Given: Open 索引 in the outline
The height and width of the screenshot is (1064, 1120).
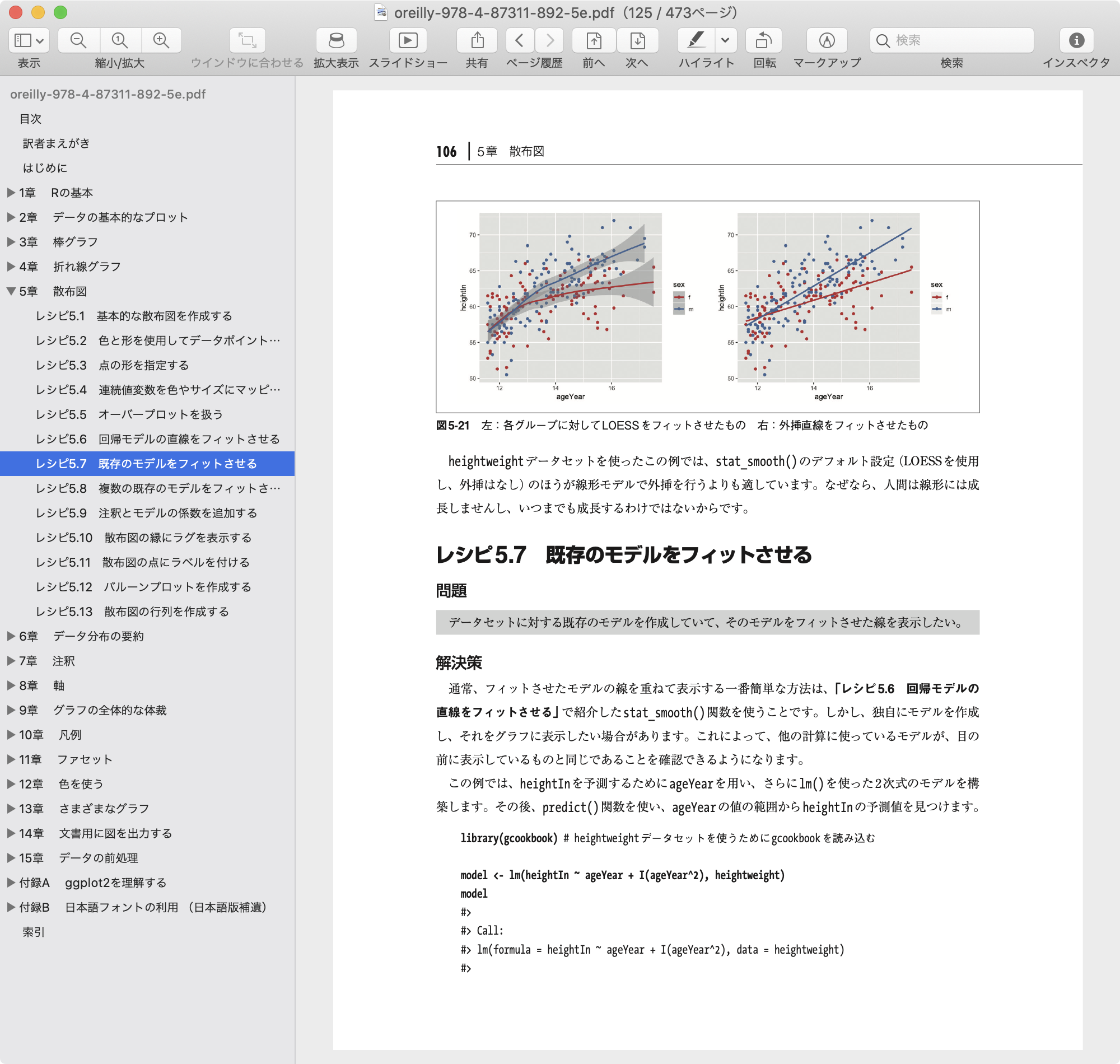Looking at the screenshot, I should tap(34, 932).
